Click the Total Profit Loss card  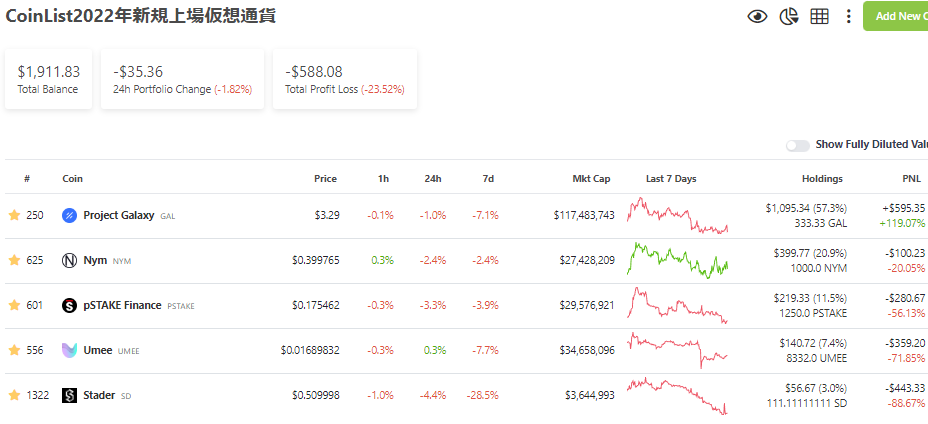(x=345, y=79)
